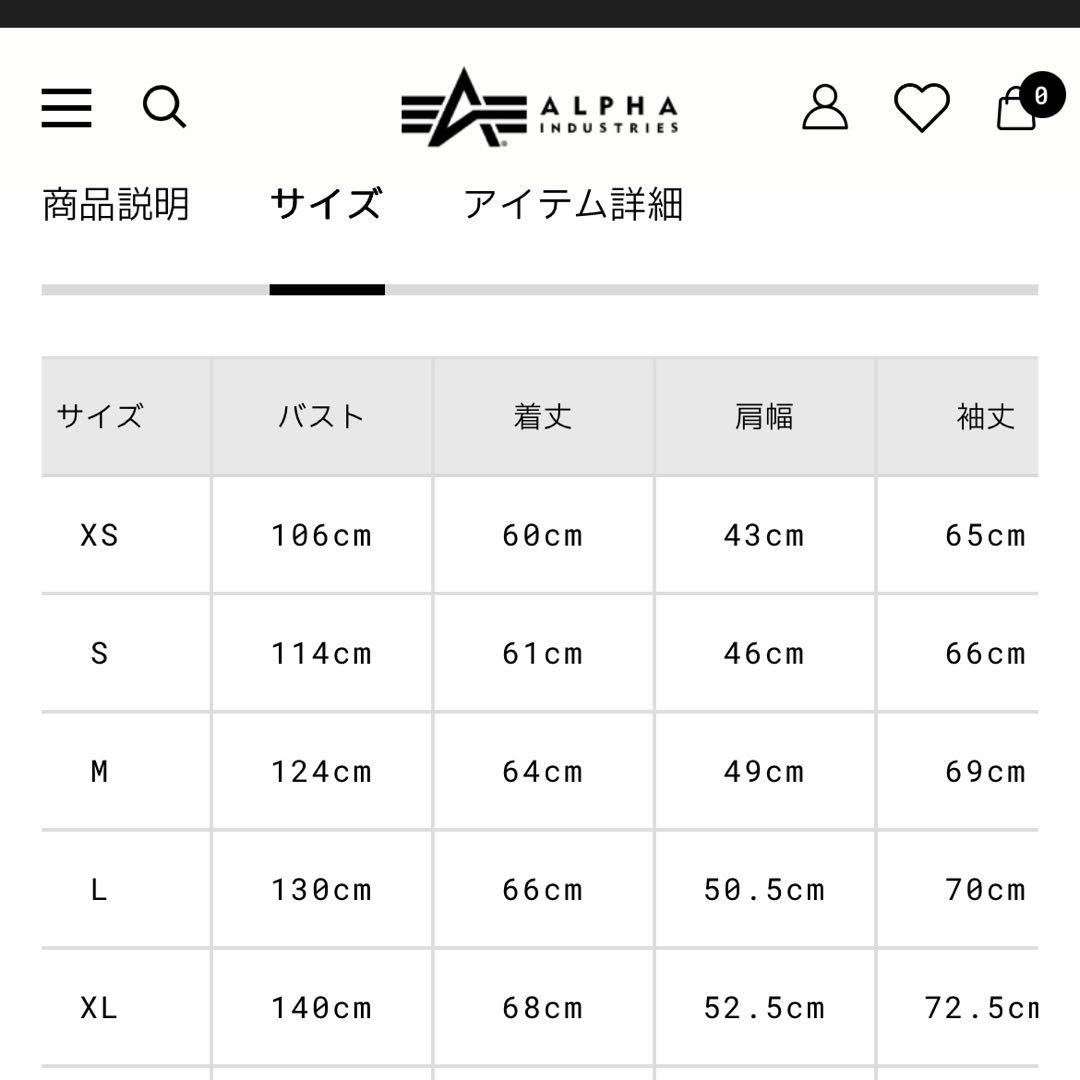Click the tab progress indicator bar
1080x1080 pixels.
pos(328,289)
